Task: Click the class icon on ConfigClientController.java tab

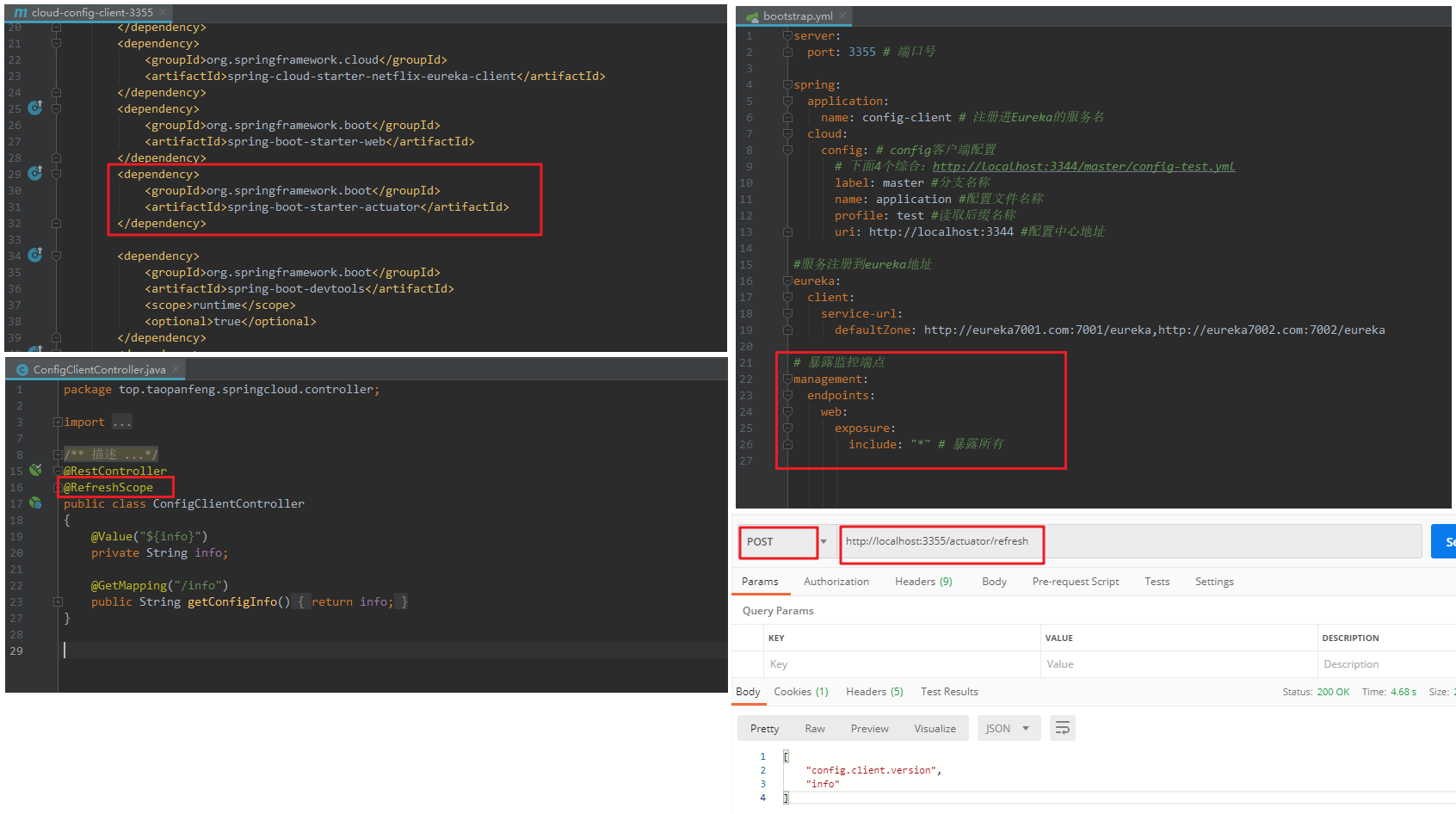Action: pyautogui.click(x=22, y=370)
